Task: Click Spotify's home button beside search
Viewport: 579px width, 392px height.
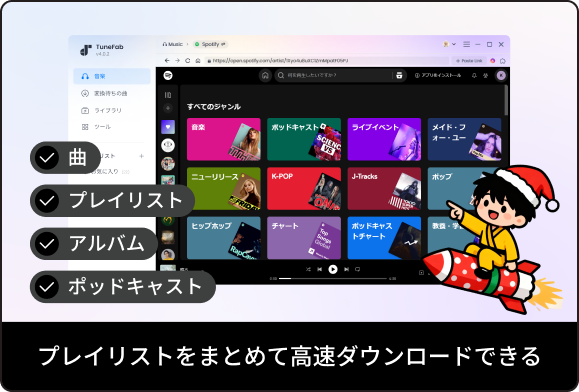Action: point(265,75)
